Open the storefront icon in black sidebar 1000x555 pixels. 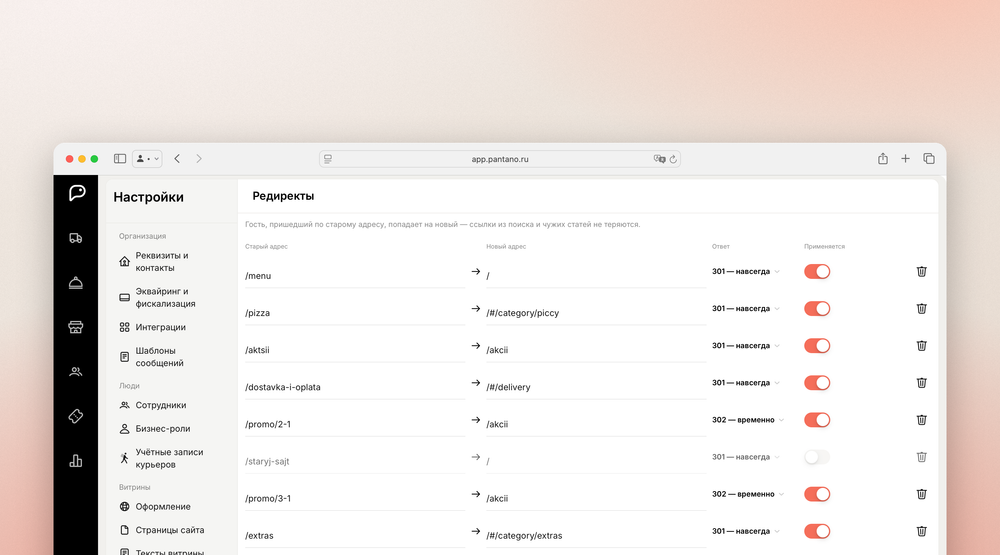(75, 327)
